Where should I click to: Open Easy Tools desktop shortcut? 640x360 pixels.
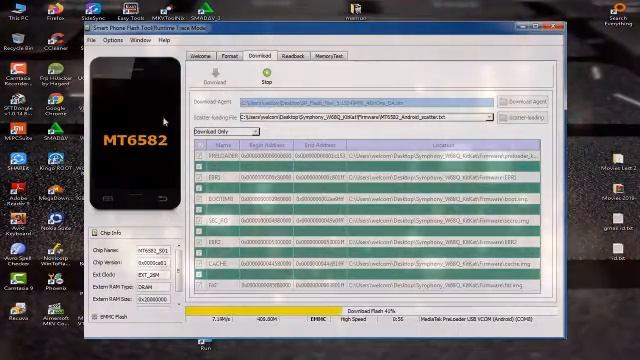click(131, 11)
